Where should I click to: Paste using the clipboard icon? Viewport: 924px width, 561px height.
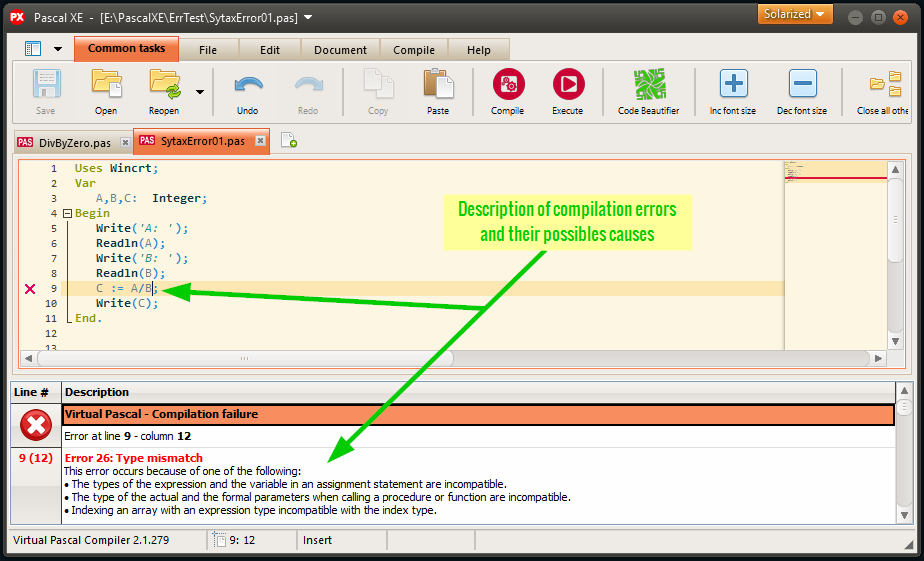tap(438, 84)
